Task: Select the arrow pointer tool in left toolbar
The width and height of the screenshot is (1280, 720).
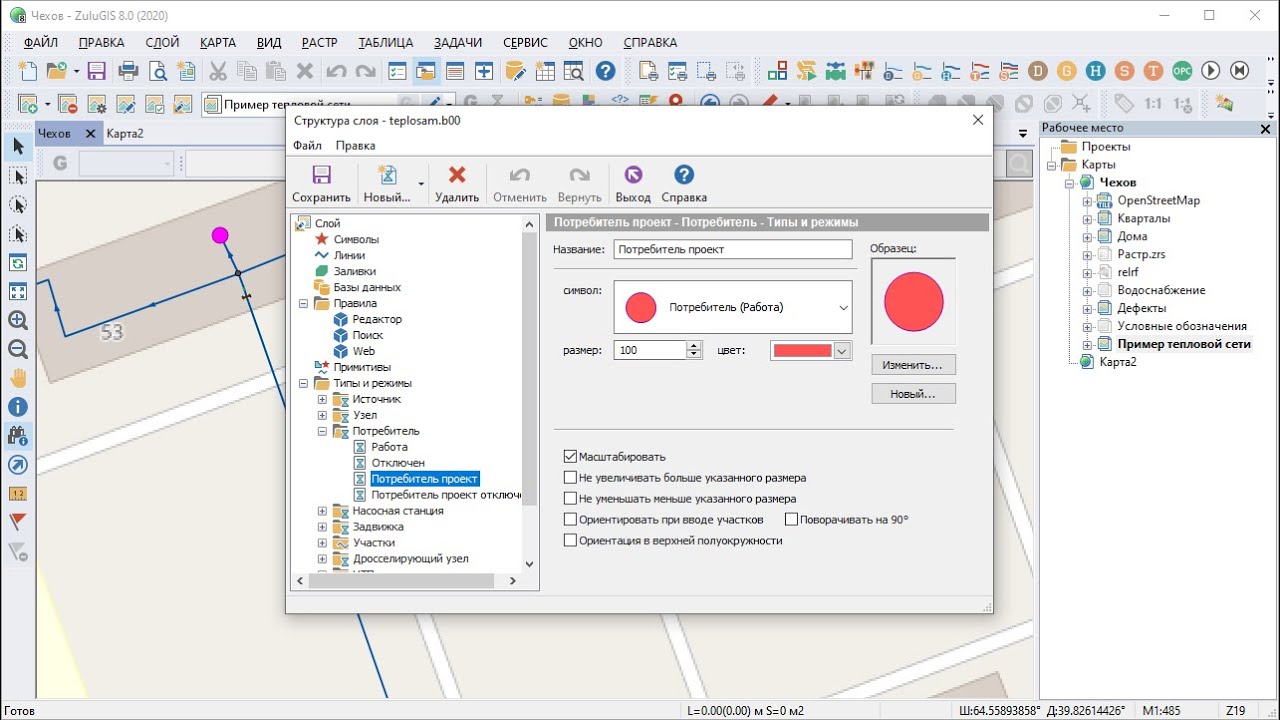Action: [x=18, y=147]
